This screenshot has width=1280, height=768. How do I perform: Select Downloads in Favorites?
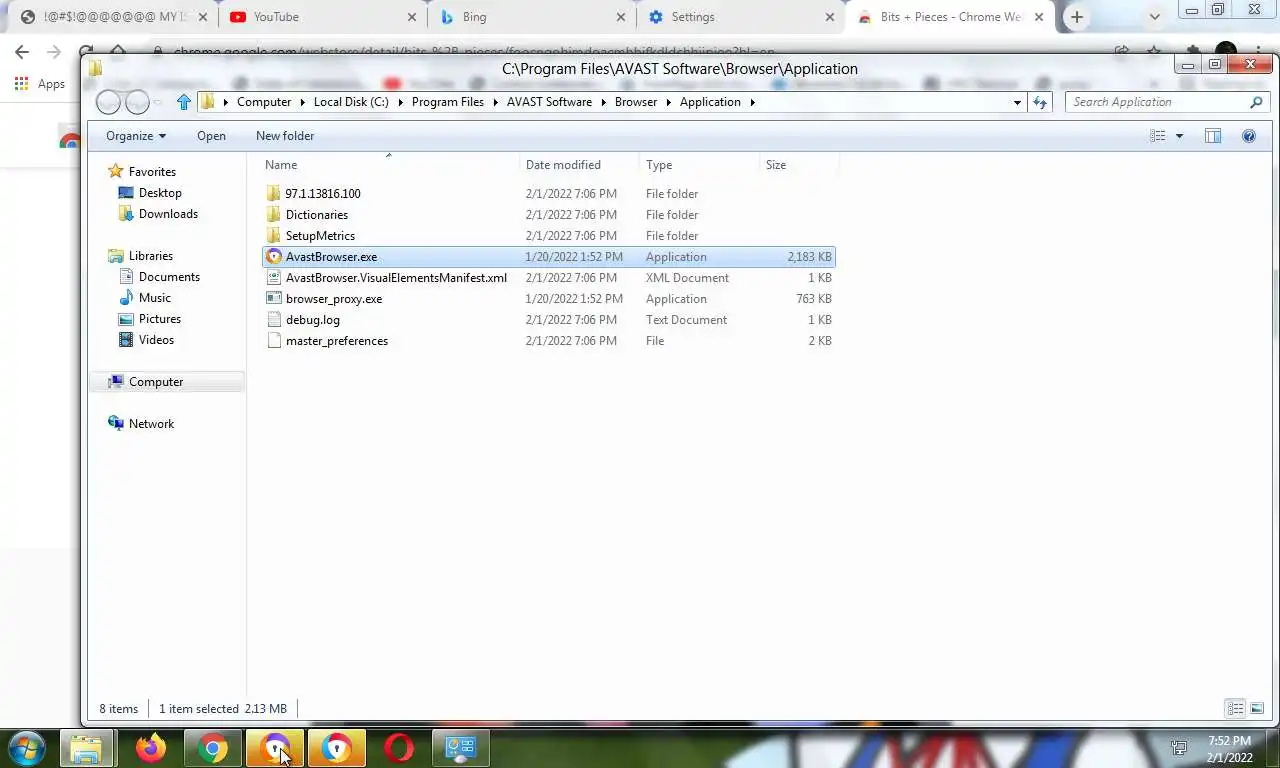pos(168,214)
